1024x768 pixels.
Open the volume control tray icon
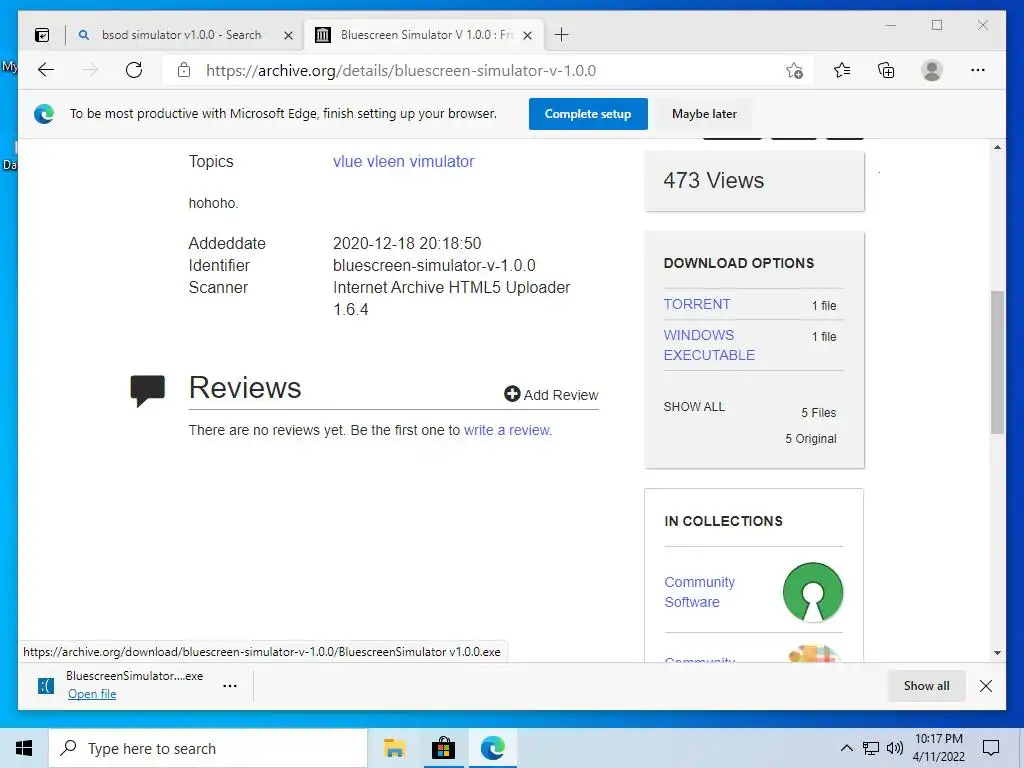(x=895, y=748)
